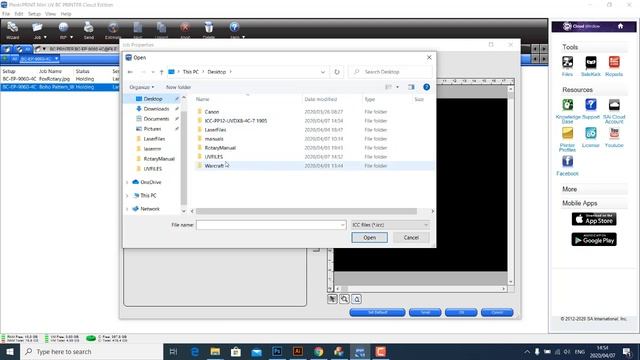The height and width of the screenshot is (360, 640).
Task: Select the zoom magnifier tool below preview
Action: click(344, 299)
